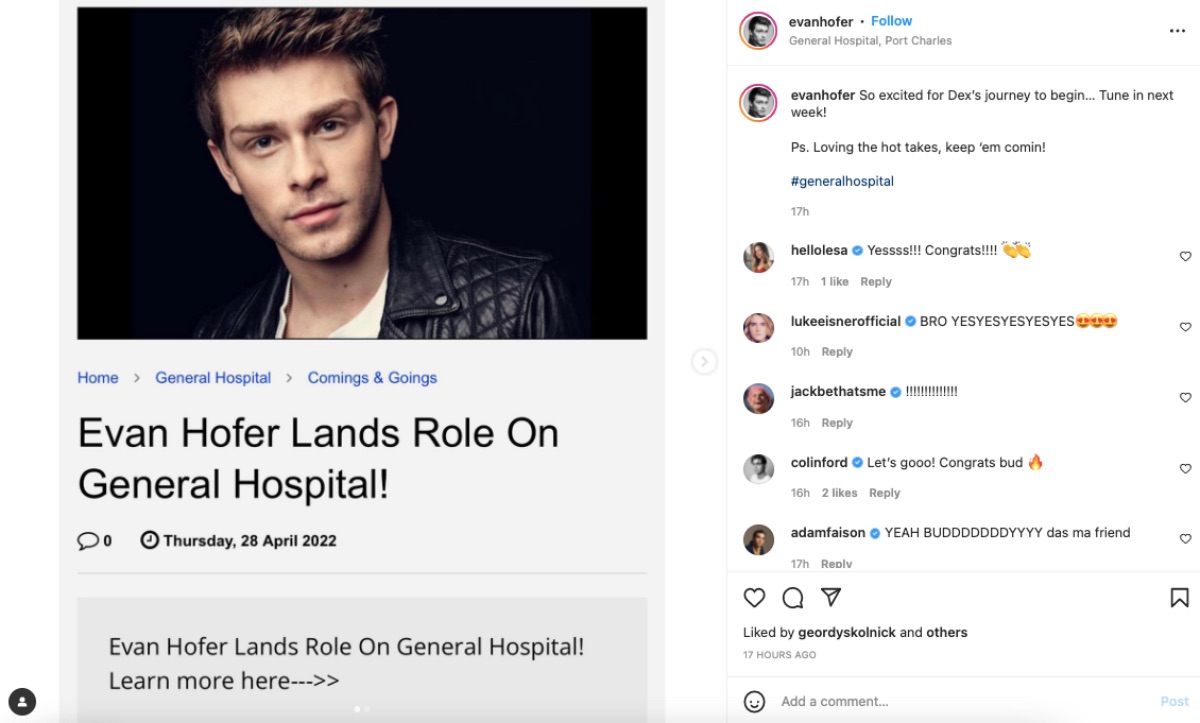Screen dimensions: 1200x723
Task: Reply to jackbethatsme's comment
Action: 837,423
